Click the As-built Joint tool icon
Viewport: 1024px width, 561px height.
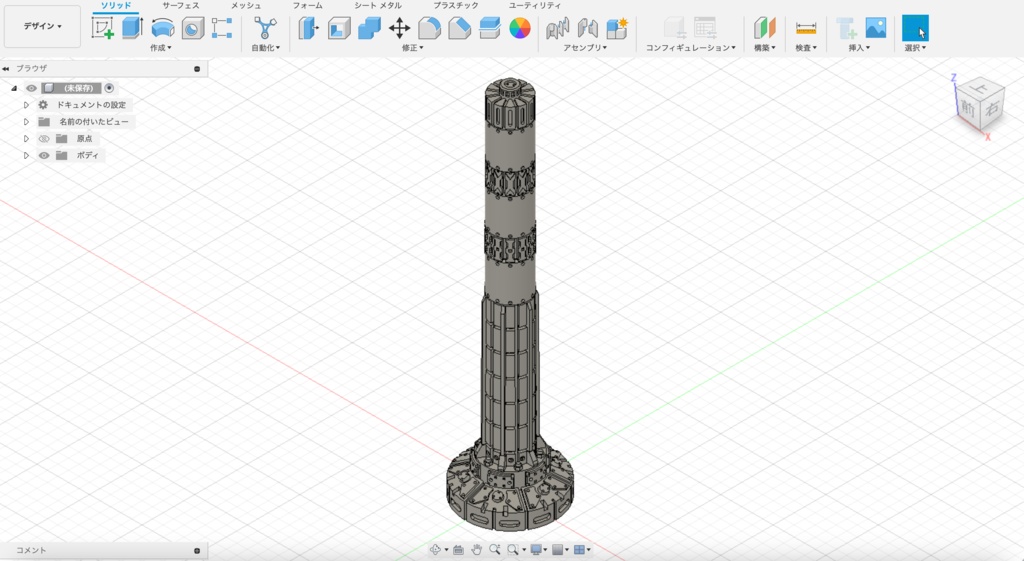point(588,28)
